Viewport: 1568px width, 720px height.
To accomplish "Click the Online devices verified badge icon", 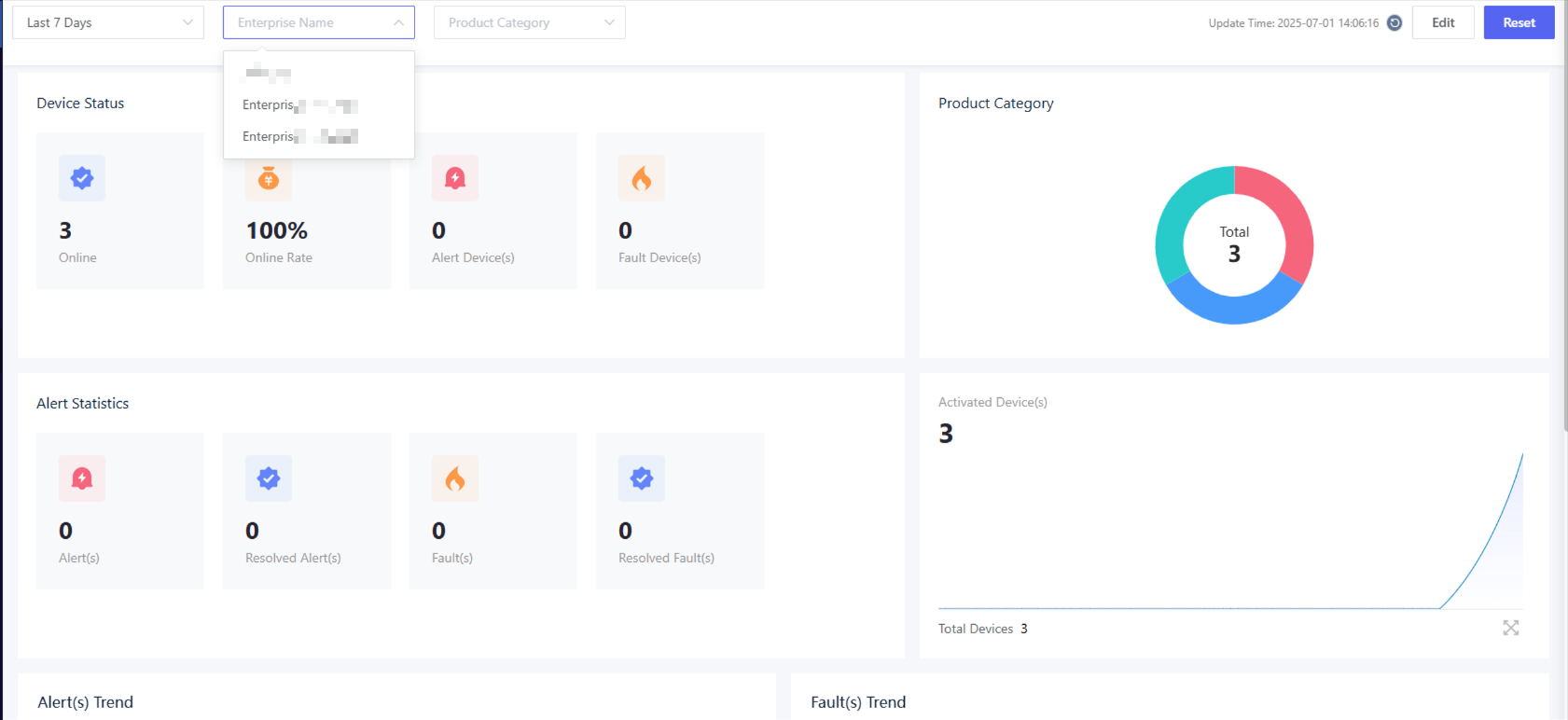I will [82, 178].
